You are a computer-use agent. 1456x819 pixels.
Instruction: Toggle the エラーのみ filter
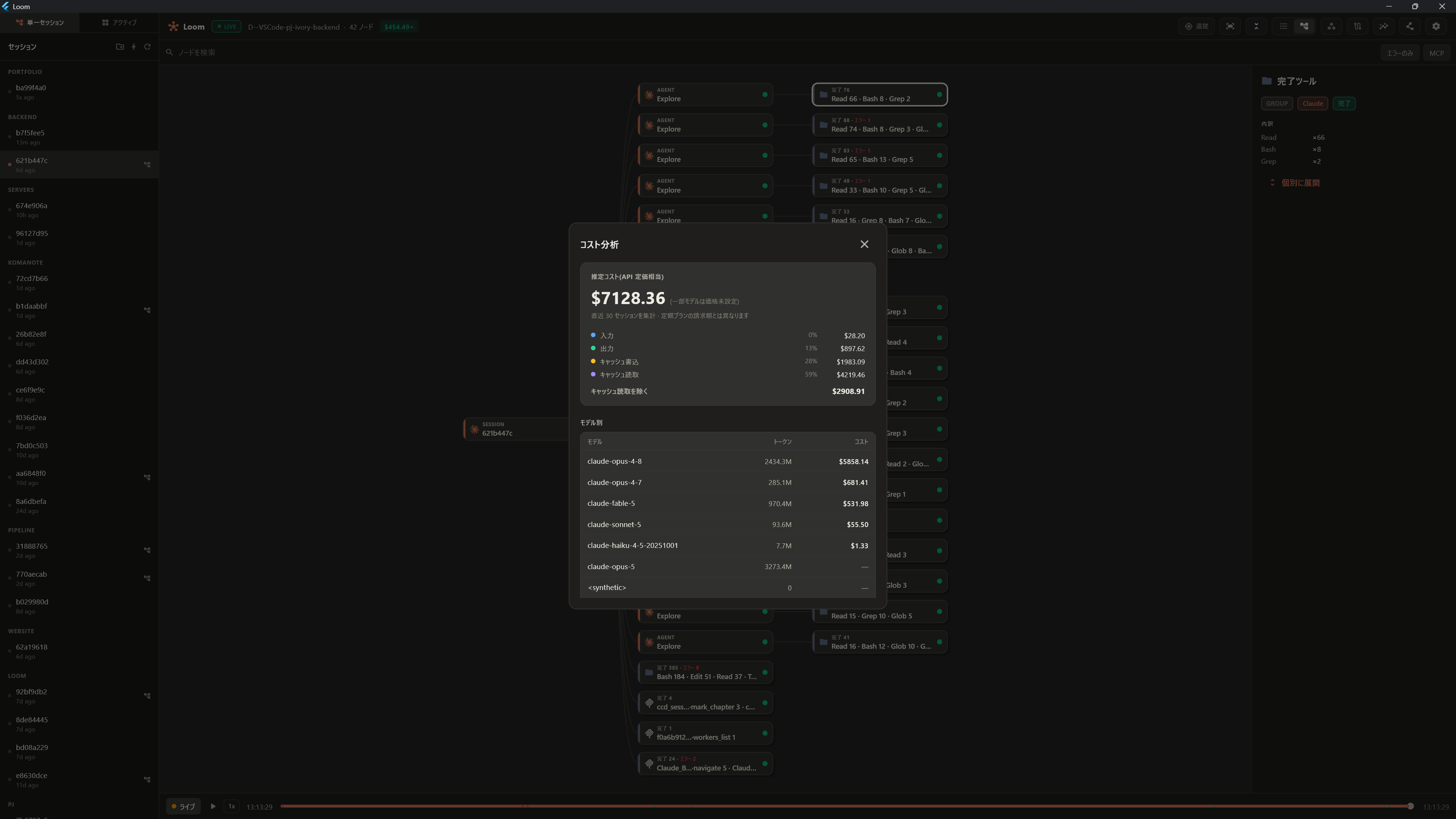tap(1400, 53)
